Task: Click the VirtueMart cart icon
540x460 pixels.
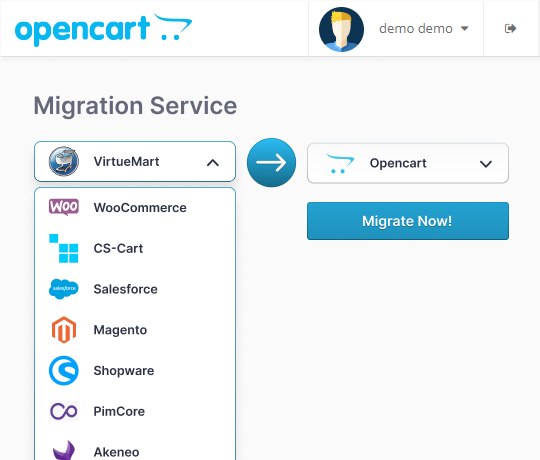Action: [x=64, y=161]
